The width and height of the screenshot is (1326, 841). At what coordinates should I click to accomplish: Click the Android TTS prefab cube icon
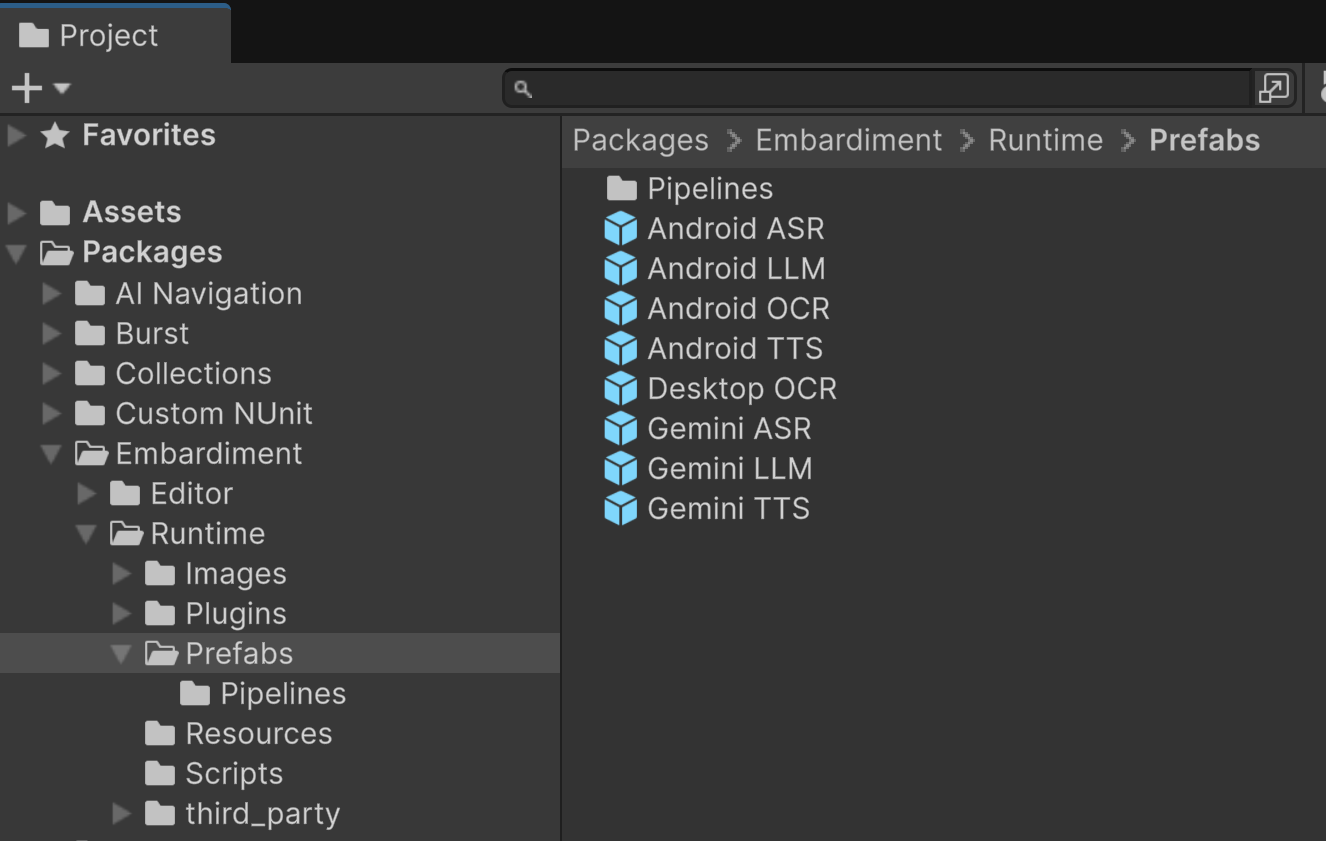click(621, 349)
